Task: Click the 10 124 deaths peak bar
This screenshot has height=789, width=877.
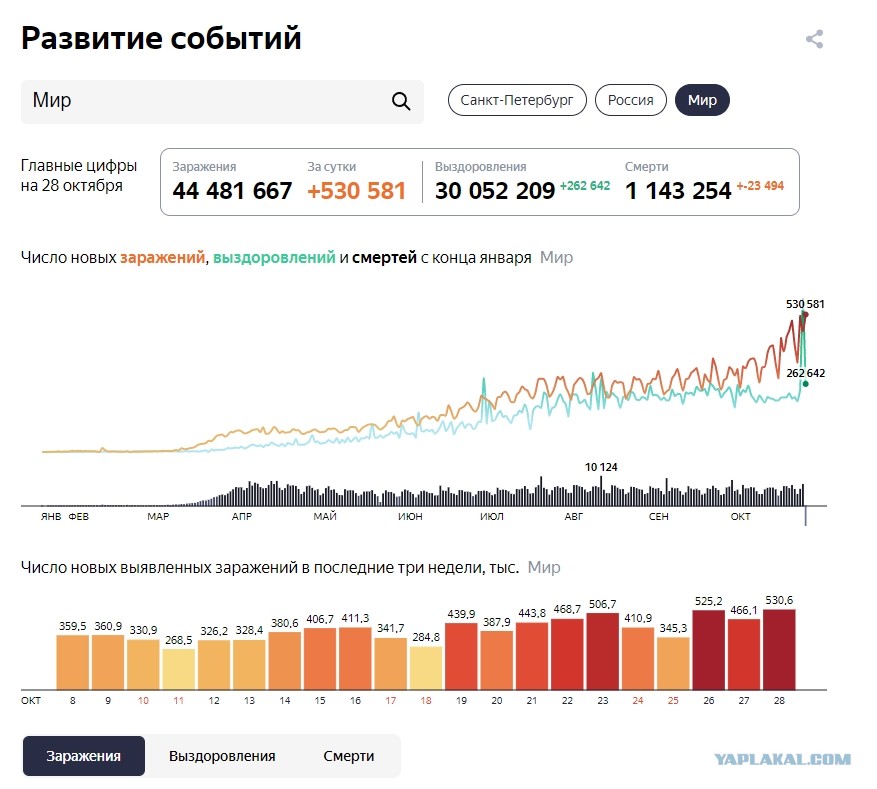Action: pos(601,490)
